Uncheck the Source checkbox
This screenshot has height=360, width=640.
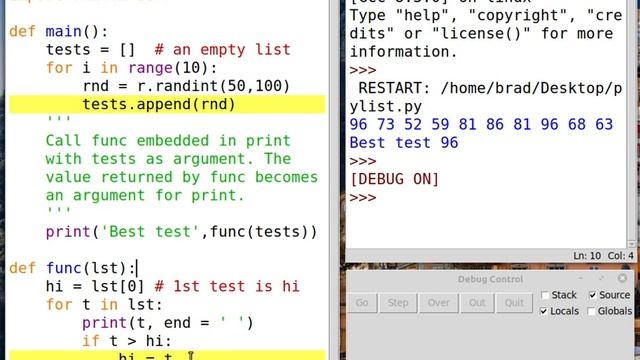[x=593, y=295]
